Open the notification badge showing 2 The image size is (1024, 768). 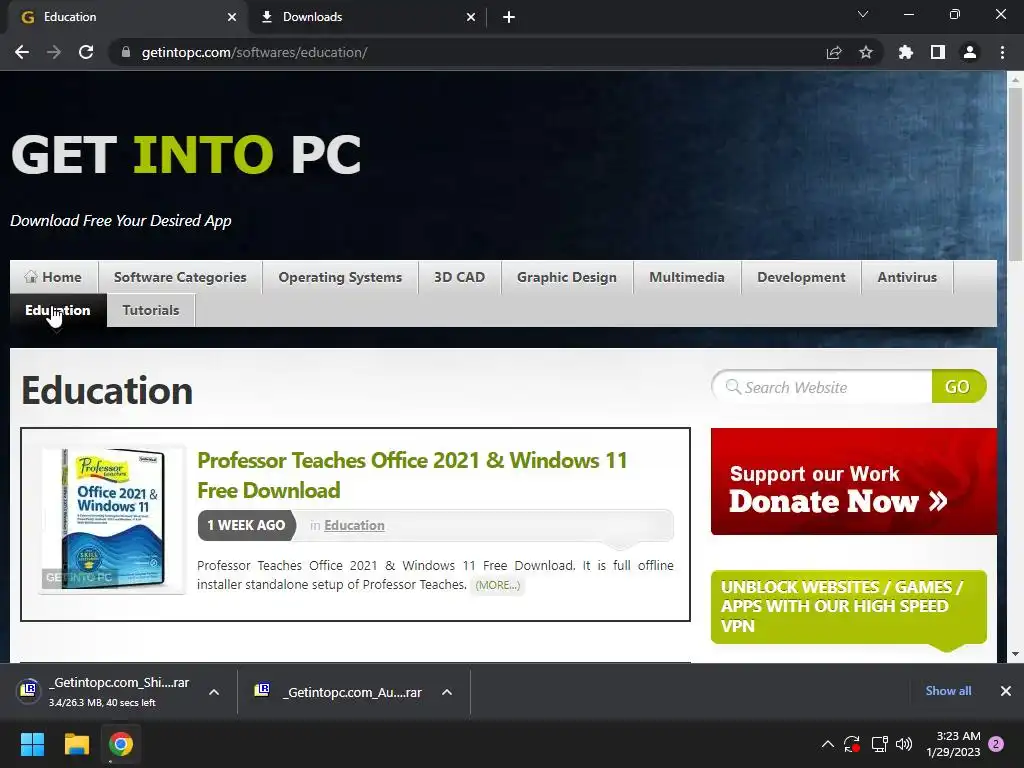996,744
